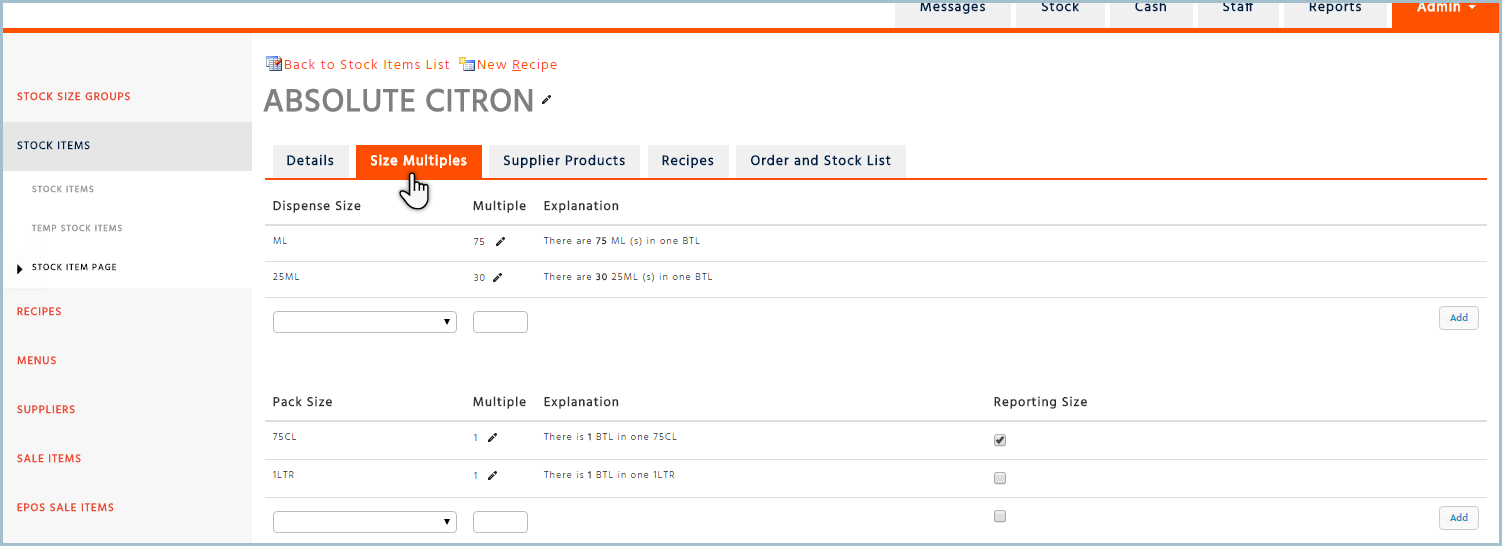This screenshot has height=547, width=1502.
Task: Edit the Absolute Citron title with pencil icon
Action: (x=546, y=100)
